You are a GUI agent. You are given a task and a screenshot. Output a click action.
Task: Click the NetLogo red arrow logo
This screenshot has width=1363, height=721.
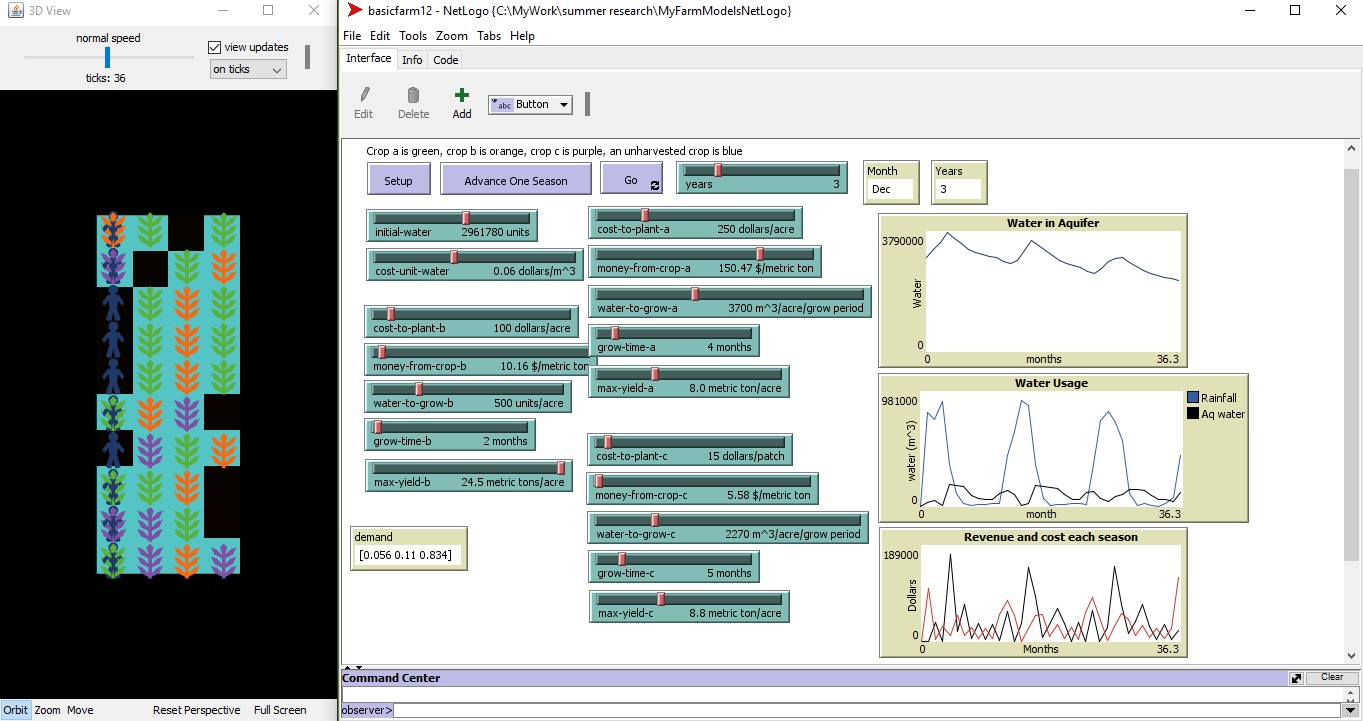point(354,10)
